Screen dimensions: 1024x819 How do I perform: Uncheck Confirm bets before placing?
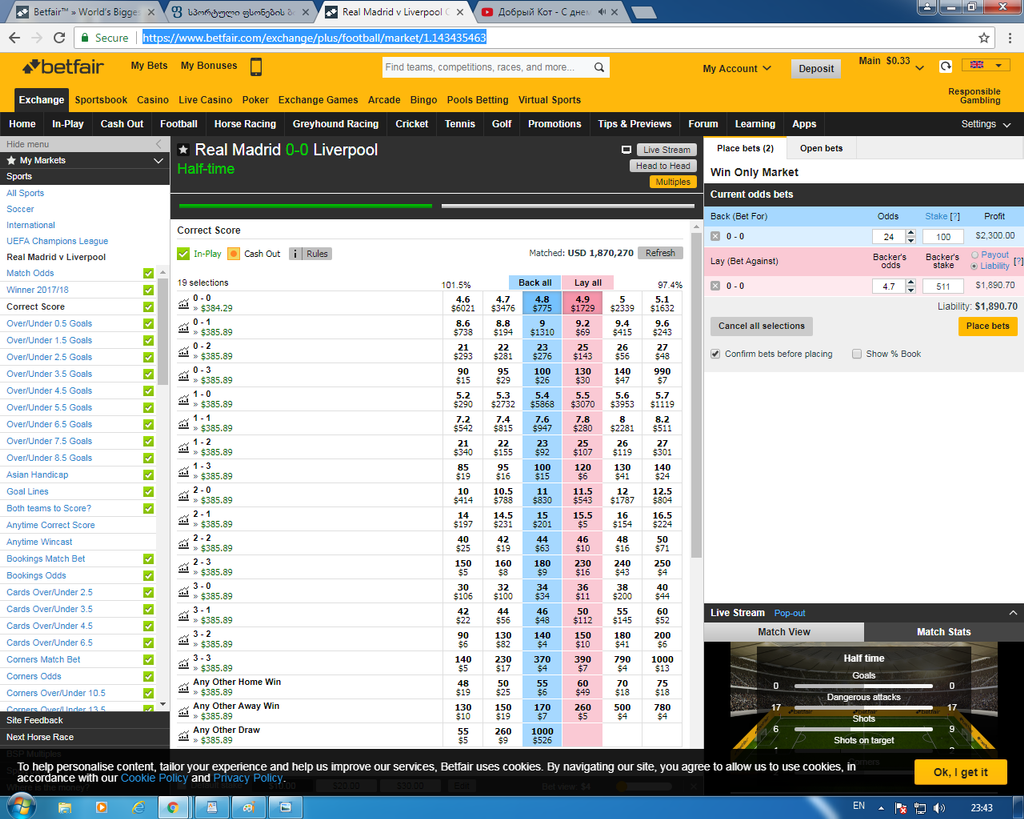(716, 354)
